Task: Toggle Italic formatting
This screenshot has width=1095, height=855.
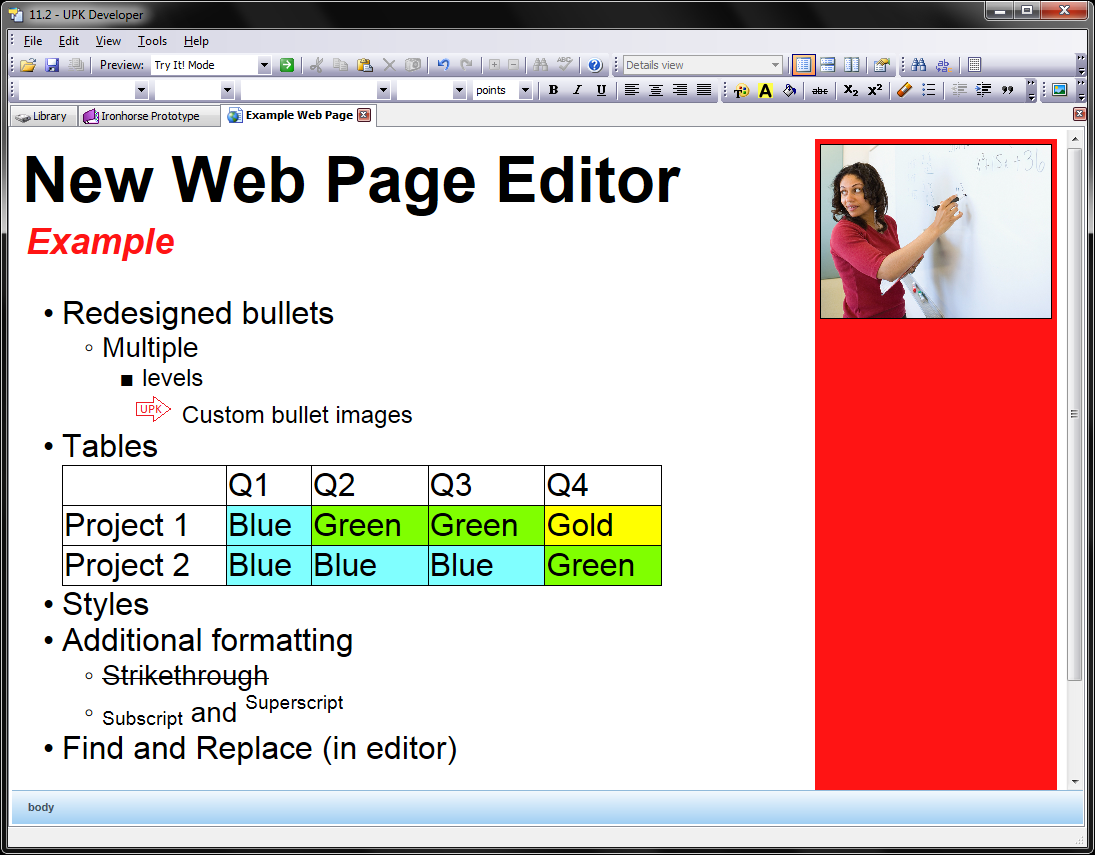Action: 577,90
